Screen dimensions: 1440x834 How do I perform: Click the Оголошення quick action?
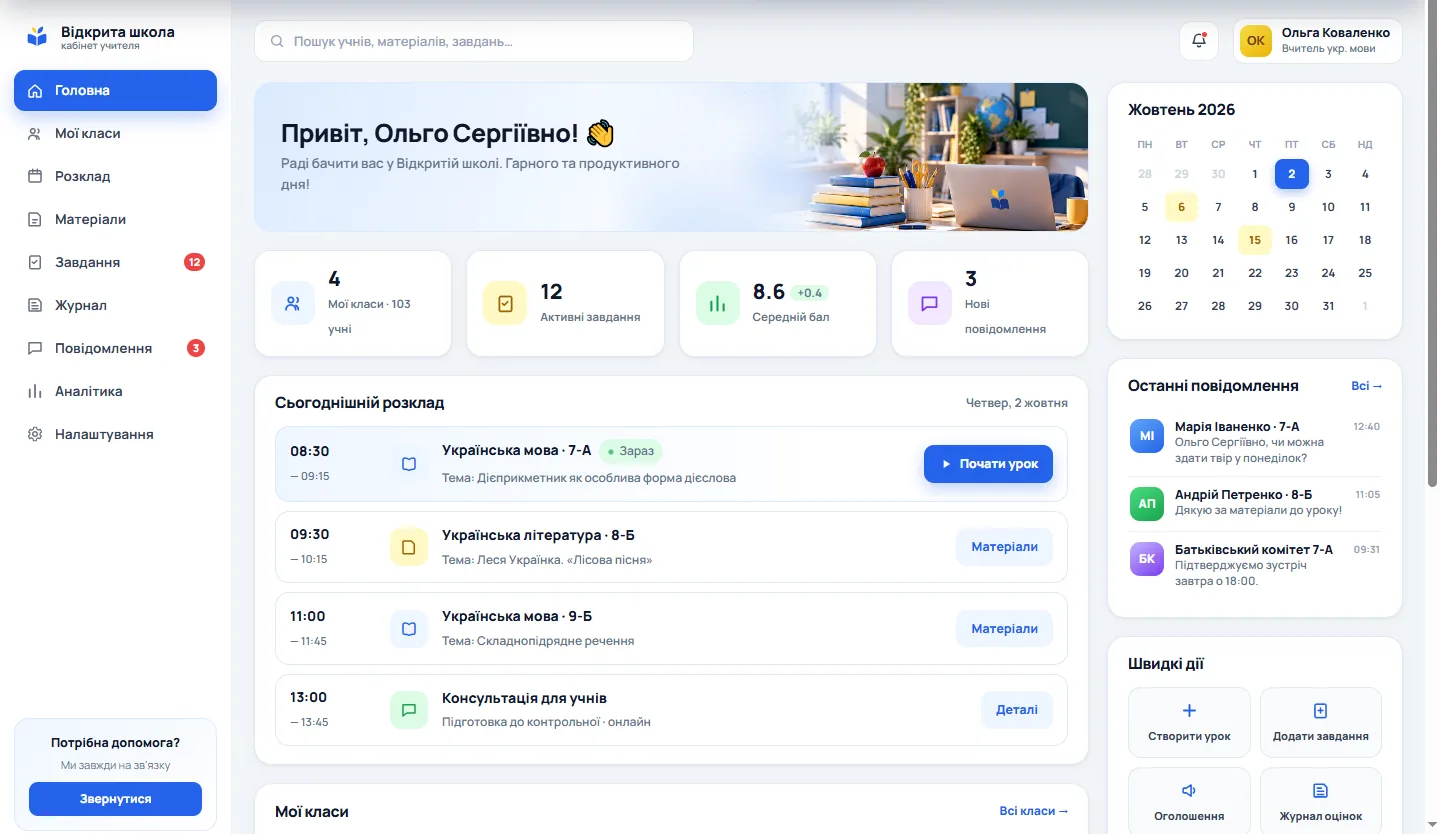(1189, 800)
